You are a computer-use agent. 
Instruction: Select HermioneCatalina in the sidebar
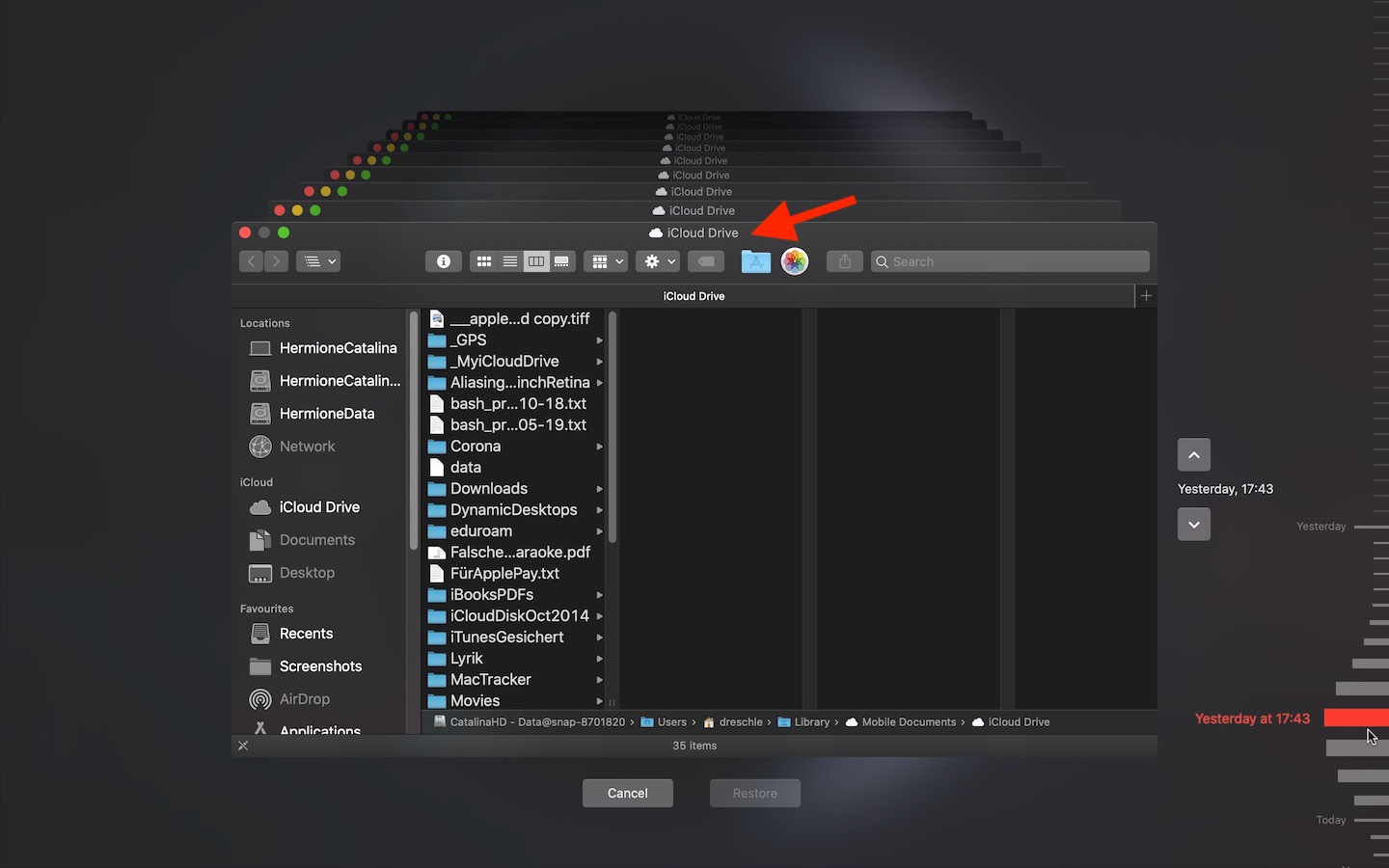pyautogui.click(x=324, y=348)
